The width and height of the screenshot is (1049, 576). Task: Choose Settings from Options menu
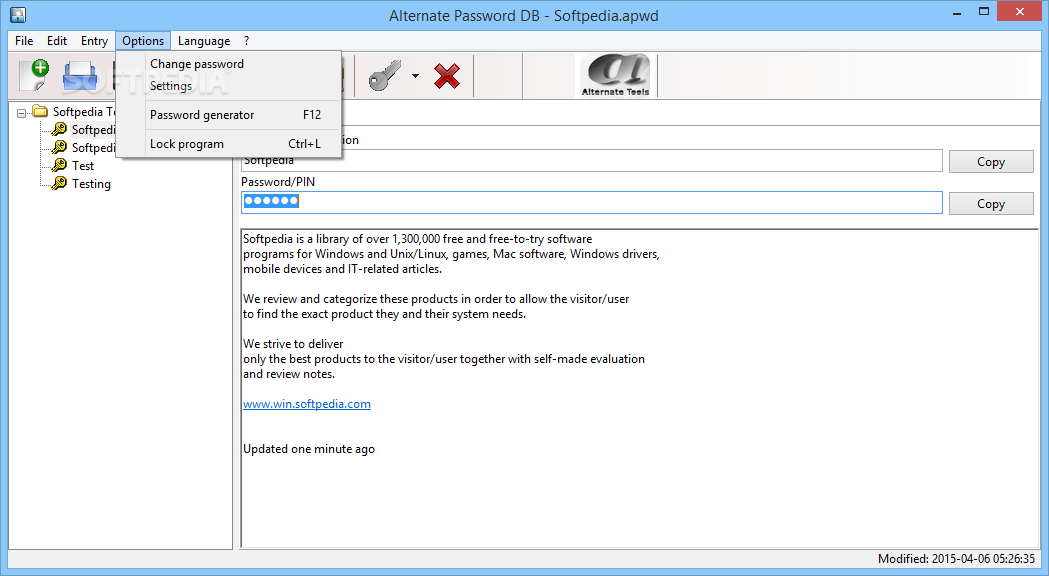(229, 86)
